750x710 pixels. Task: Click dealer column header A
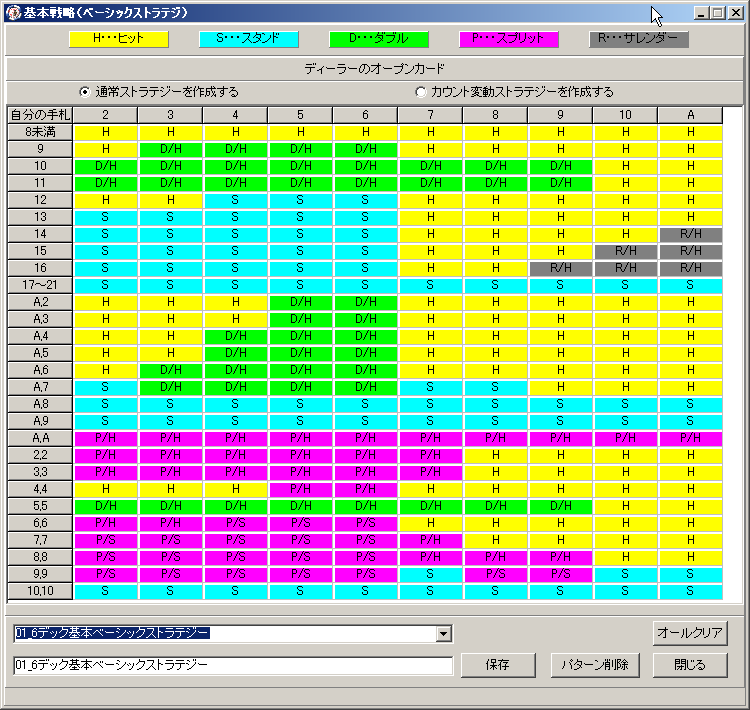coord(691,115)
